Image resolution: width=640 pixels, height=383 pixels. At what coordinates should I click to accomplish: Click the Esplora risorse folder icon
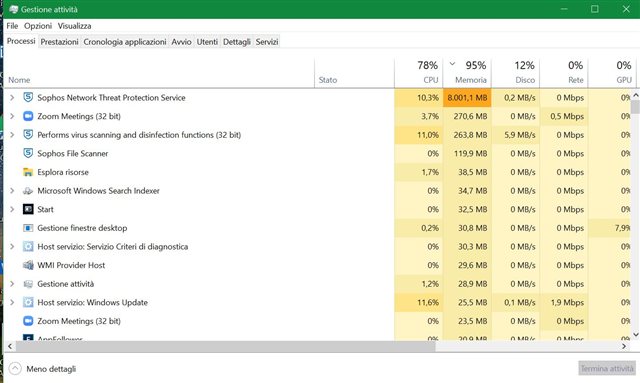(28, 172)
